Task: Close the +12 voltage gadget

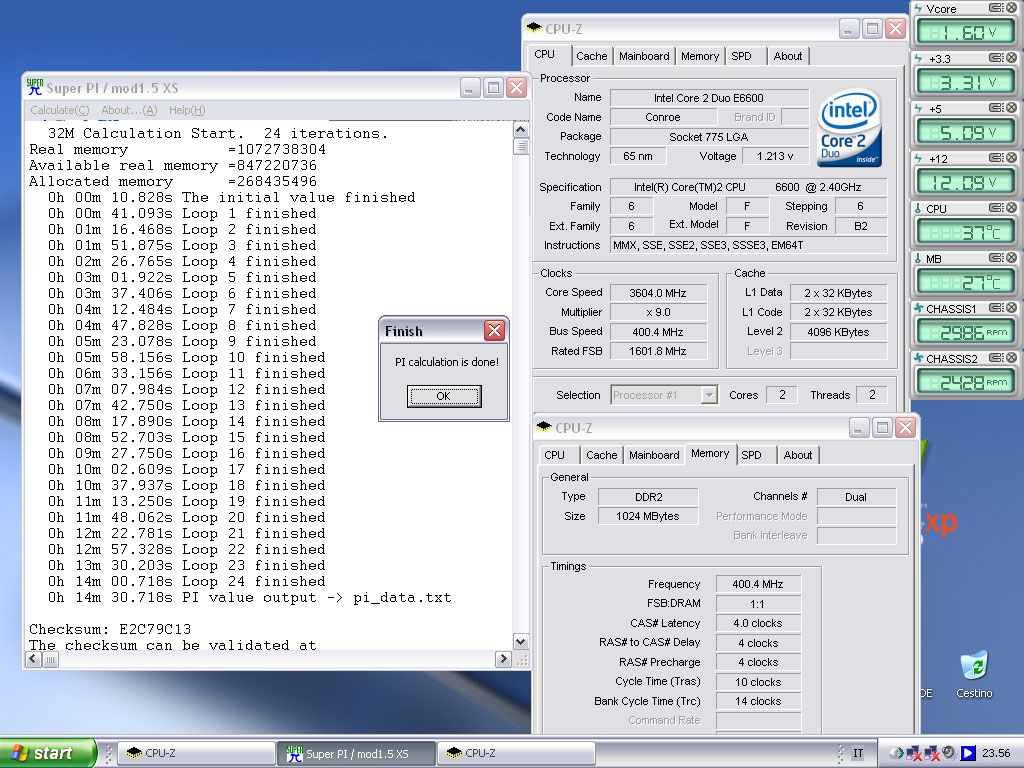Action: point(1011,157)
